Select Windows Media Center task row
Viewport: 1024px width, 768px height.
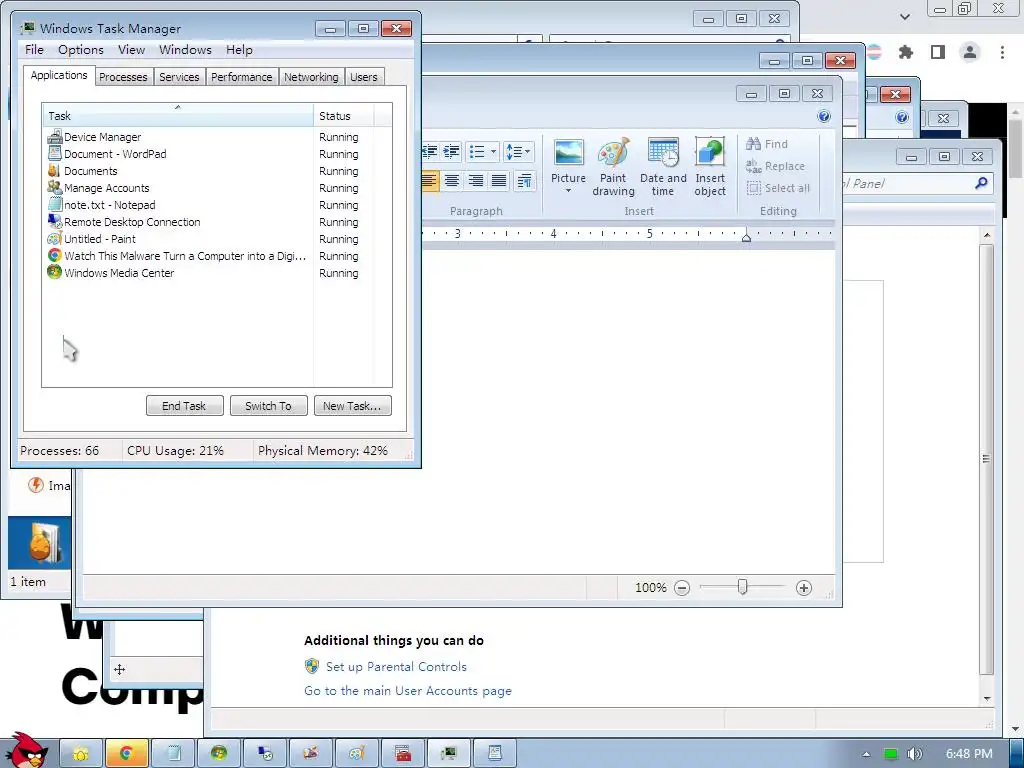click(217, 273)
